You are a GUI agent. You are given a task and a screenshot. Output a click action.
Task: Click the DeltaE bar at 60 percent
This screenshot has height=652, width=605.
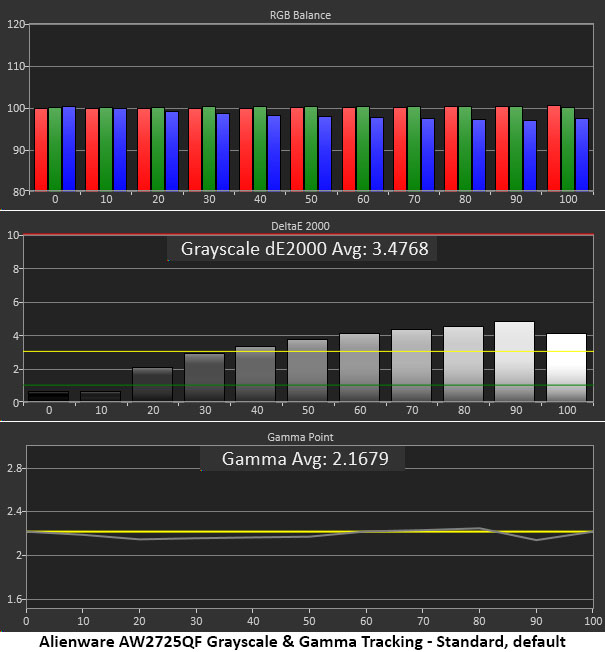pyautogui.click(x=360, y=367)
